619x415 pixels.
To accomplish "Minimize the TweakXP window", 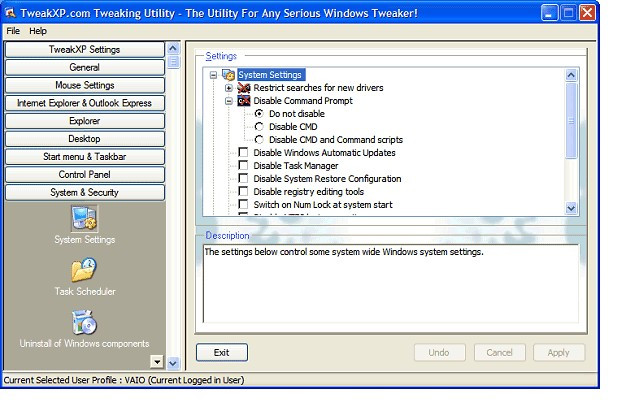I will coord(549,13).
